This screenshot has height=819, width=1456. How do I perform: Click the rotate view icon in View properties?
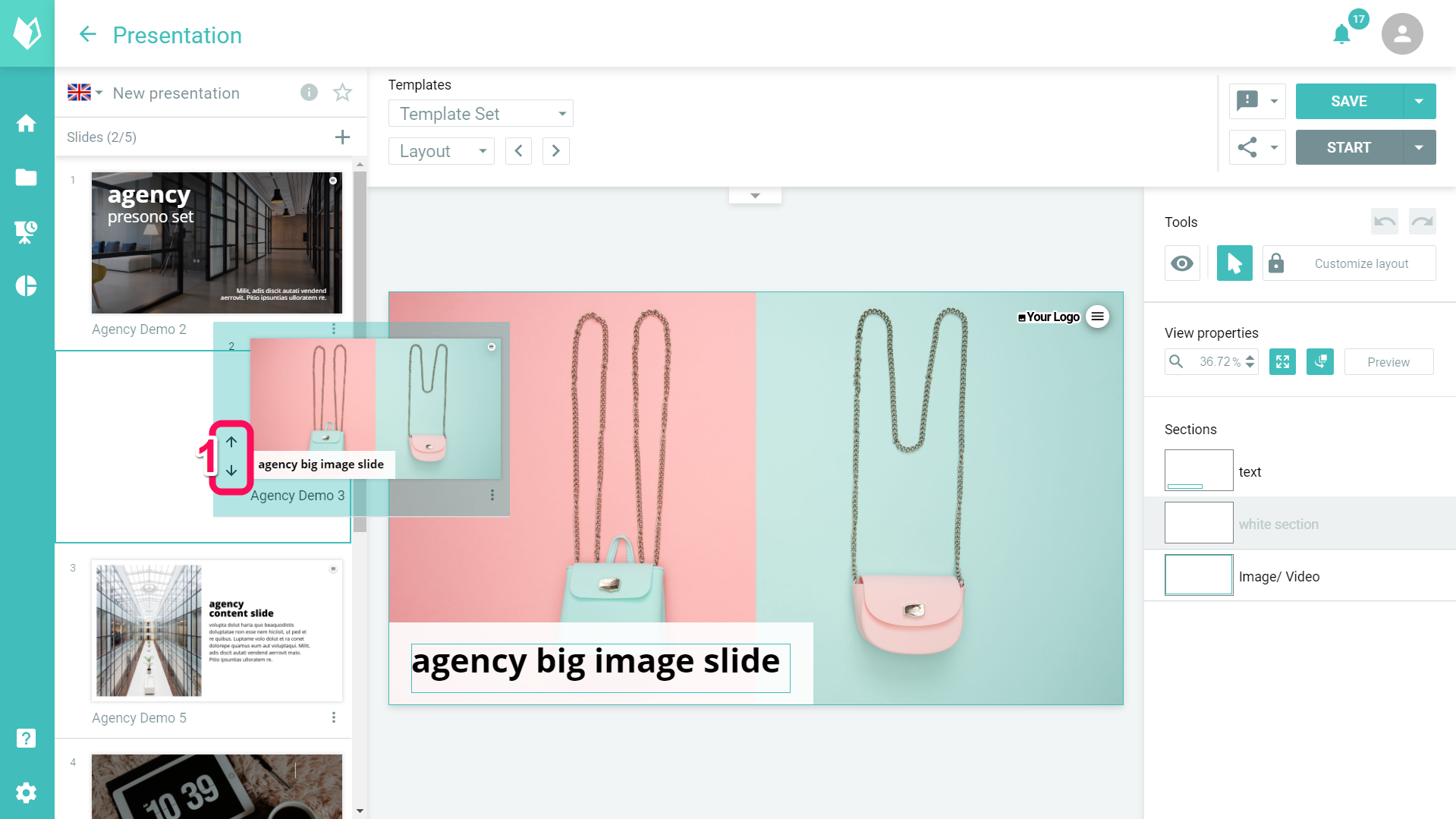pyautogui.click(x=1319, y=361)
